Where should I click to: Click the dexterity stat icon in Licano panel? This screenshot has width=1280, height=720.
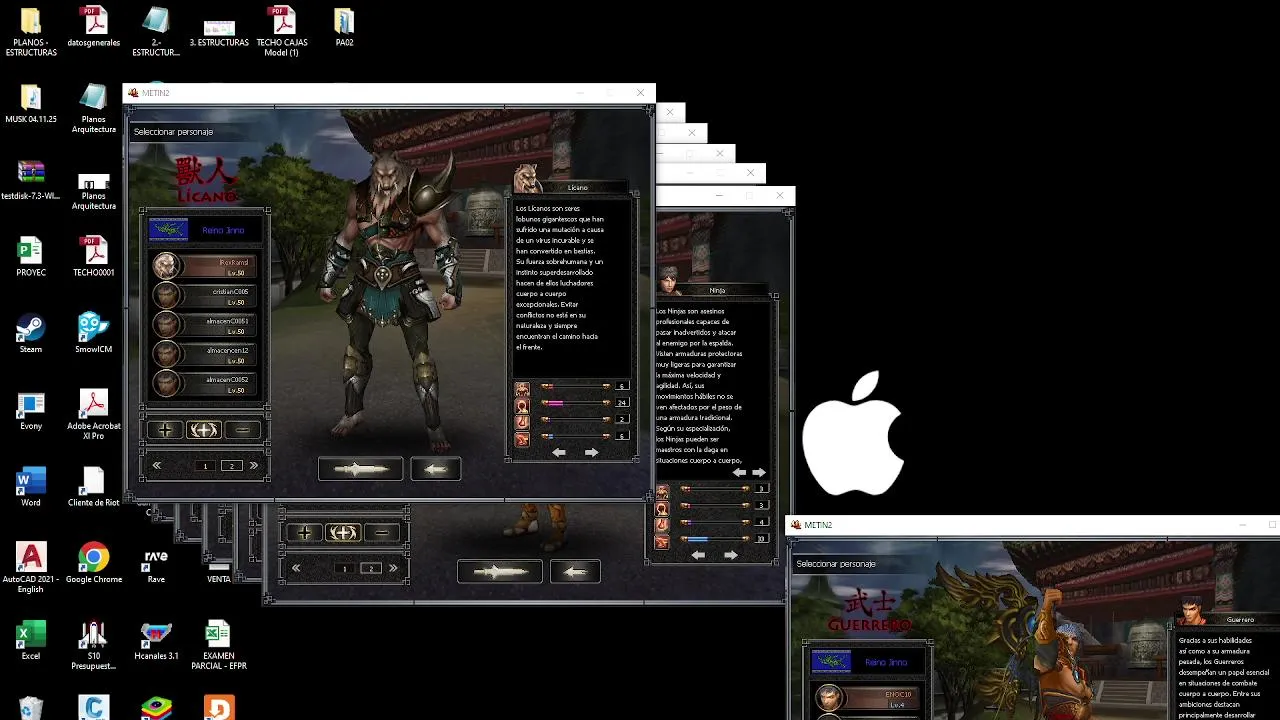click(522, 439)
